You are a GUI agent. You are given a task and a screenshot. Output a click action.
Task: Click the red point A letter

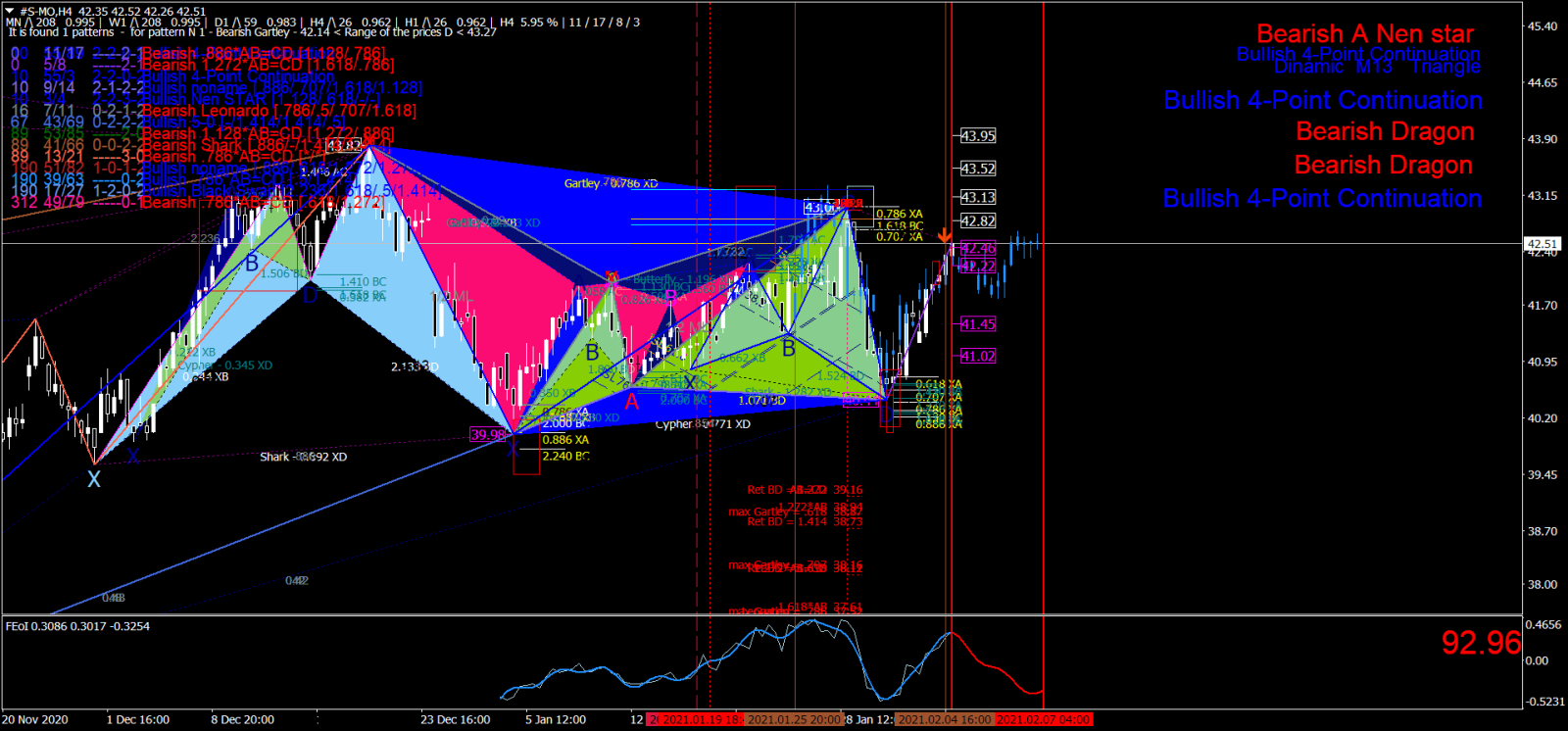(x=632, y=402)
